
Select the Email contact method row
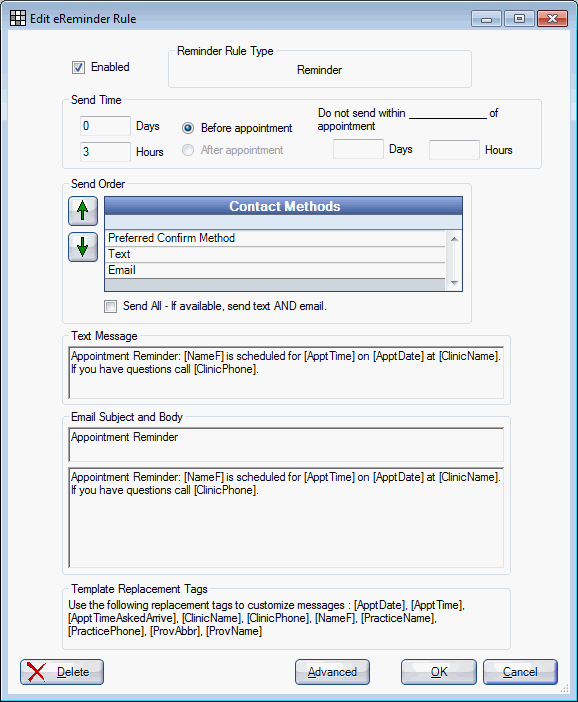click(275, 270)
